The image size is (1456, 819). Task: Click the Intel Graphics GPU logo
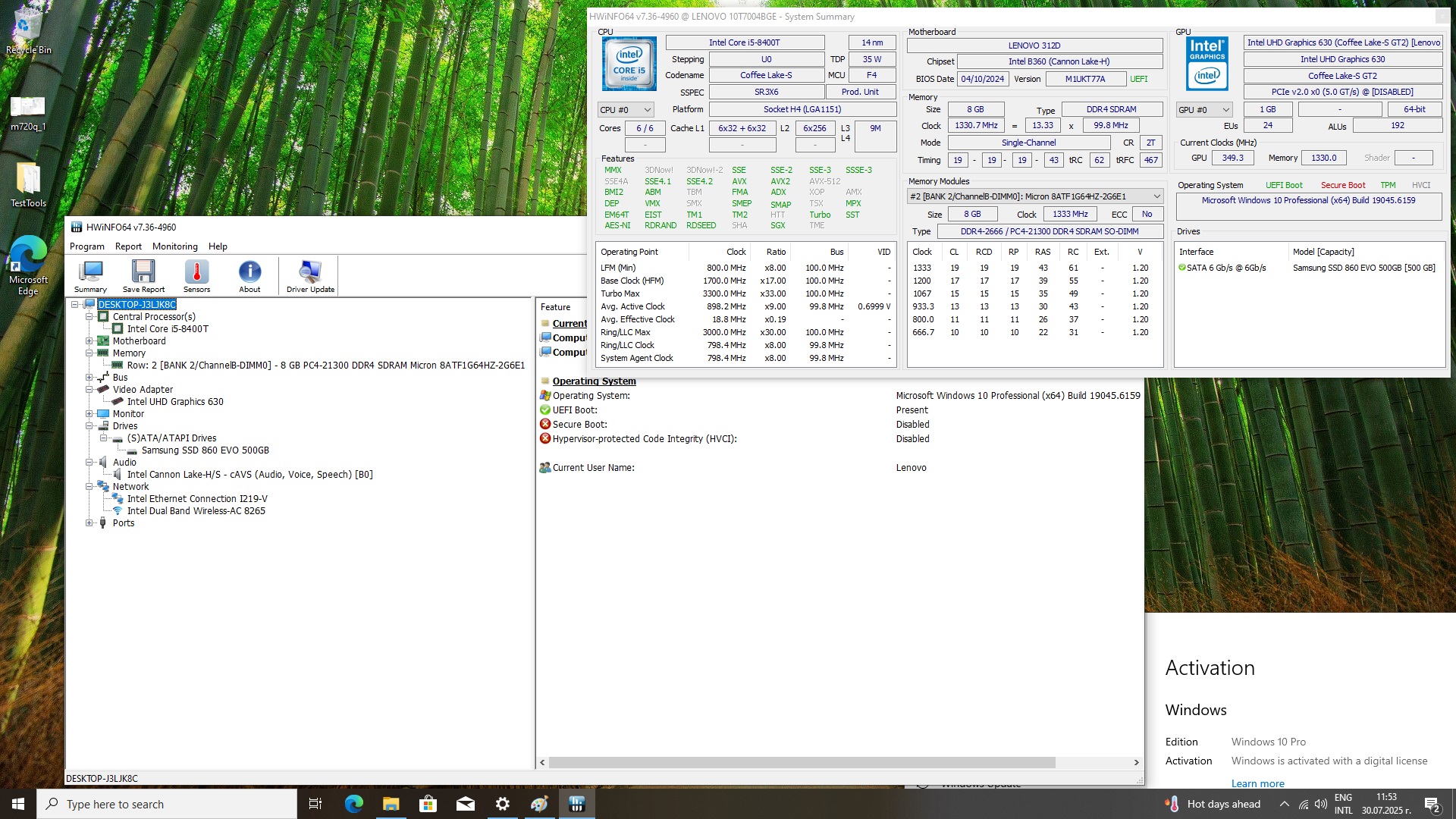click(x=1207, y=64)
